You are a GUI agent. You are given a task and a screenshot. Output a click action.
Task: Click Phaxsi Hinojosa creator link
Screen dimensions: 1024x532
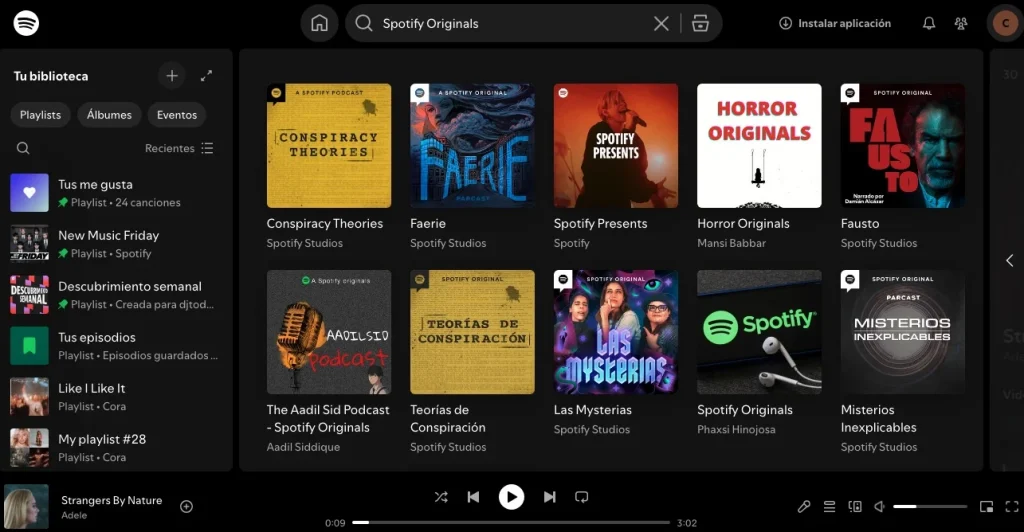tap(736, 430)
